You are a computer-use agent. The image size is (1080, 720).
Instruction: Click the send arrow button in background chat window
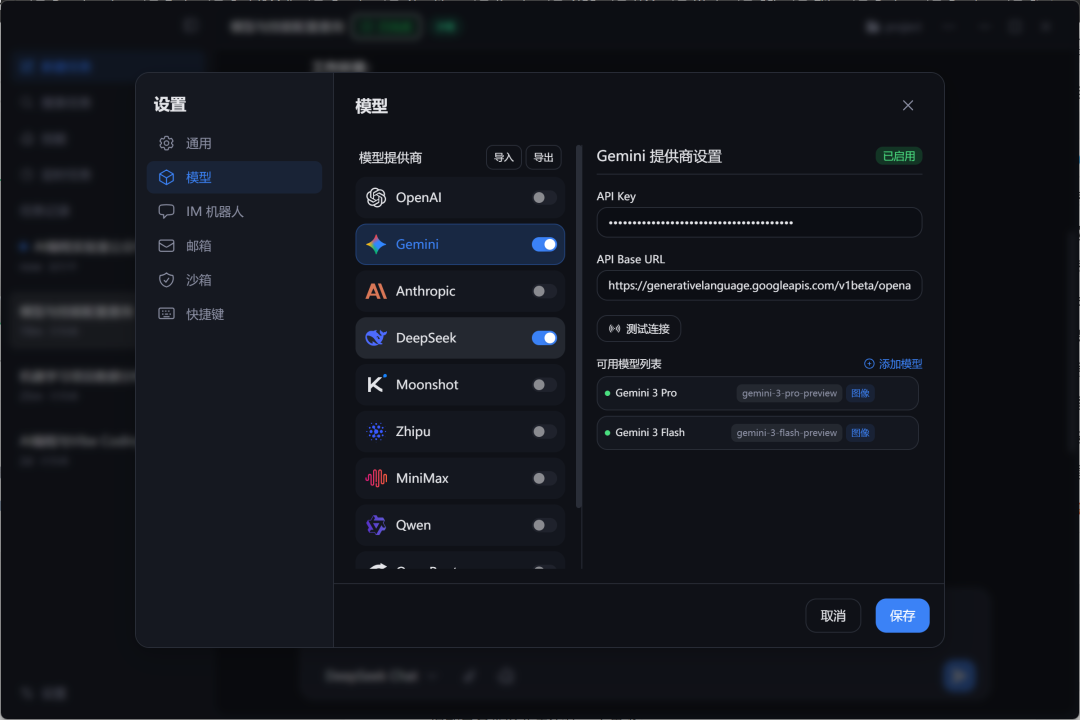point(959,675)
